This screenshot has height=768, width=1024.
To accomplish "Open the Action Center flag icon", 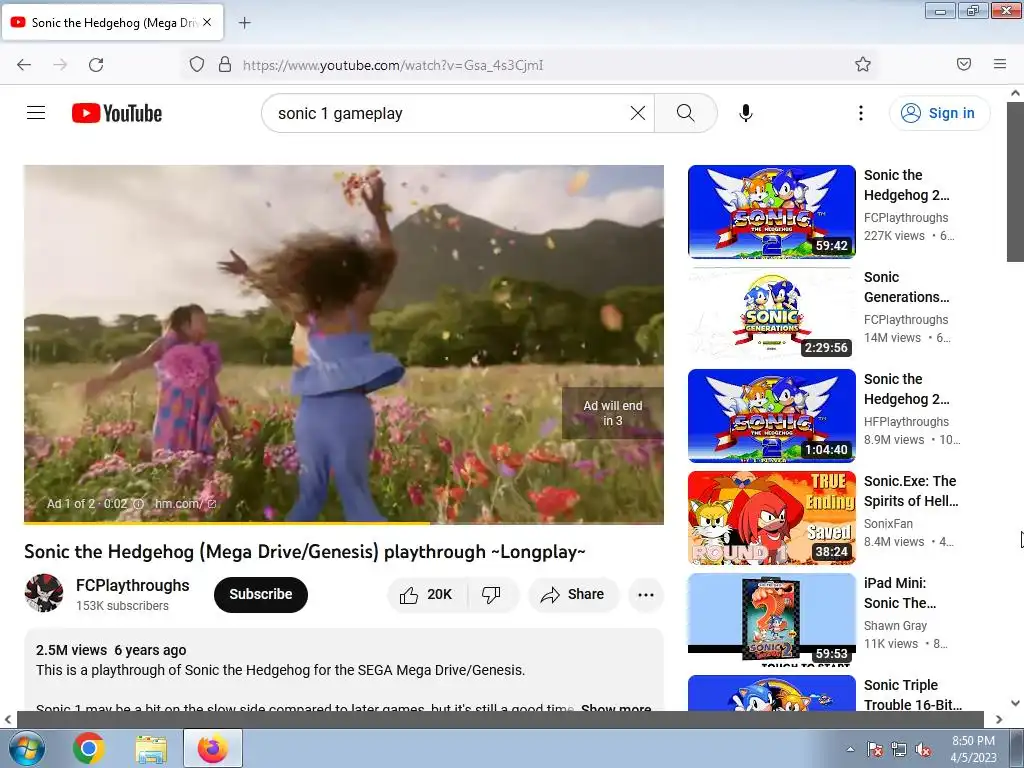I will (874, 749).
